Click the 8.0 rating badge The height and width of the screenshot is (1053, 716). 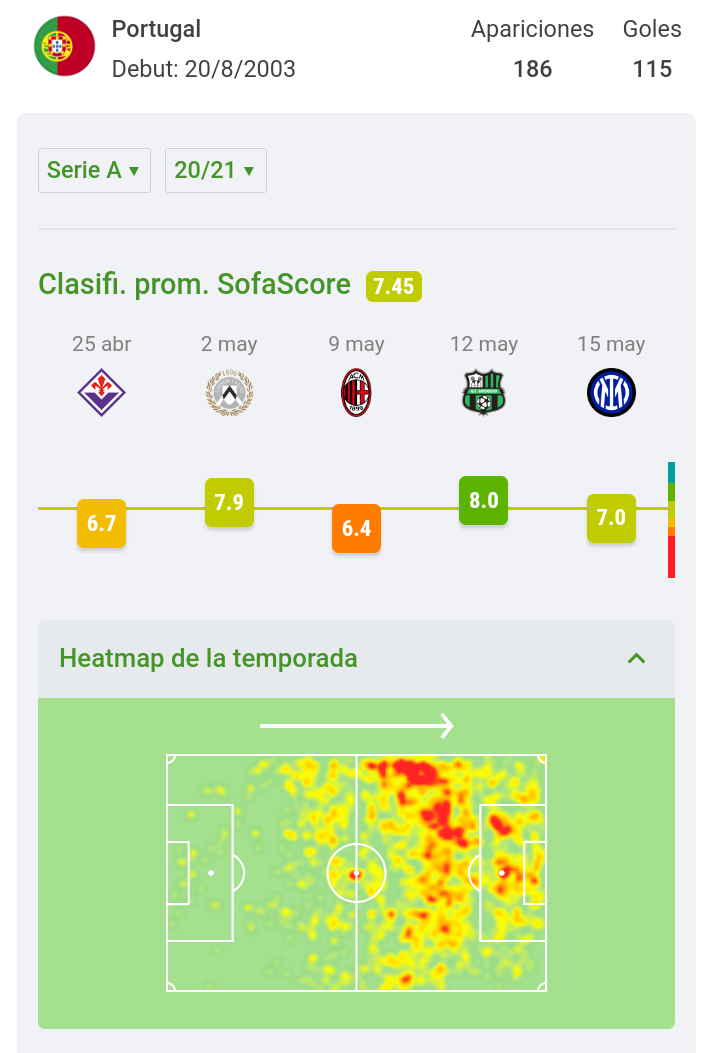[x=484, y=500]
